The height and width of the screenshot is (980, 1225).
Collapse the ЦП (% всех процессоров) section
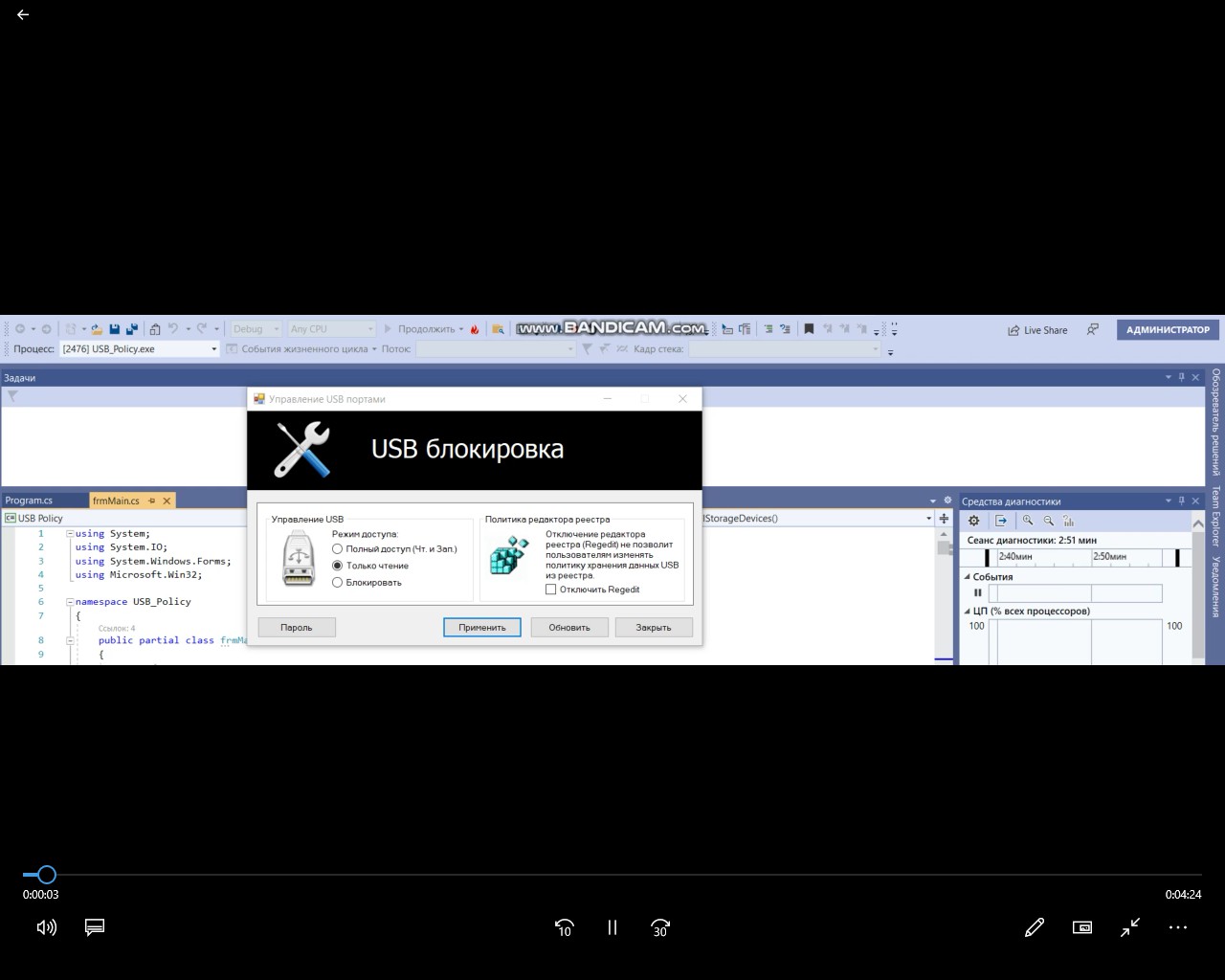tap(967, 611)
